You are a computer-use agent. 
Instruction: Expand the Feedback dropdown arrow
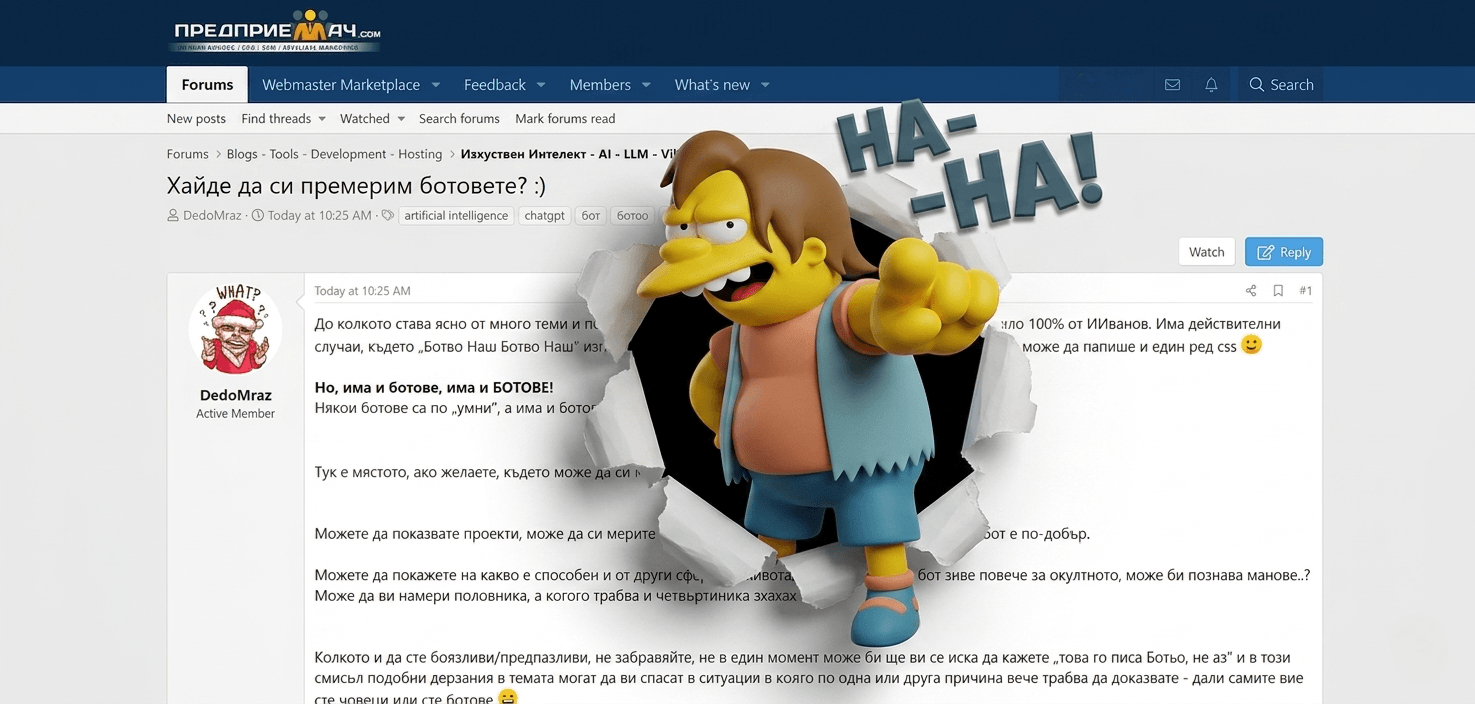coord(541,85)
